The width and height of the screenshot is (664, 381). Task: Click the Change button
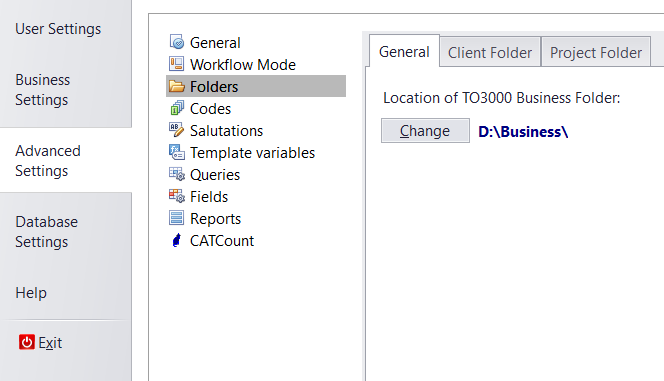coord(425,131)
